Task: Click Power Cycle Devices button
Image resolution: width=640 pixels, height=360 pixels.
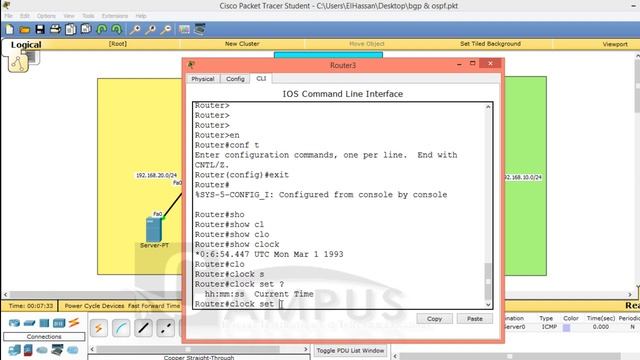Action: (94, 306)
